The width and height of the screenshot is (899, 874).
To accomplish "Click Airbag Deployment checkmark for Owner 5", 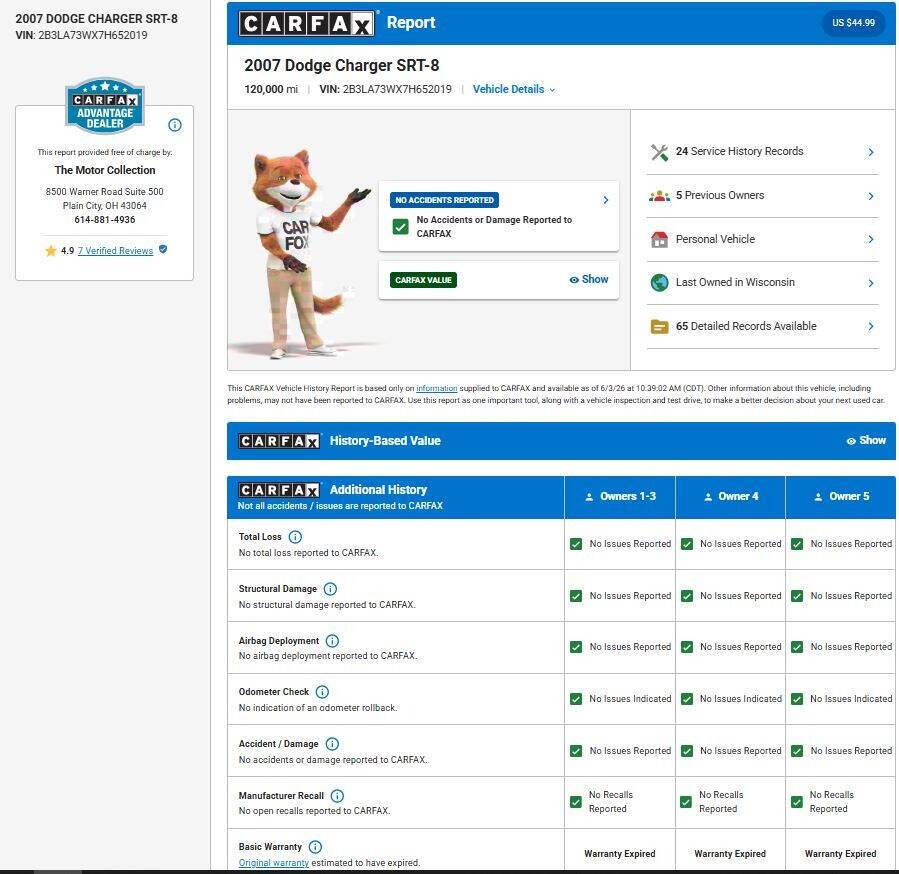I will tap(797, 647).
